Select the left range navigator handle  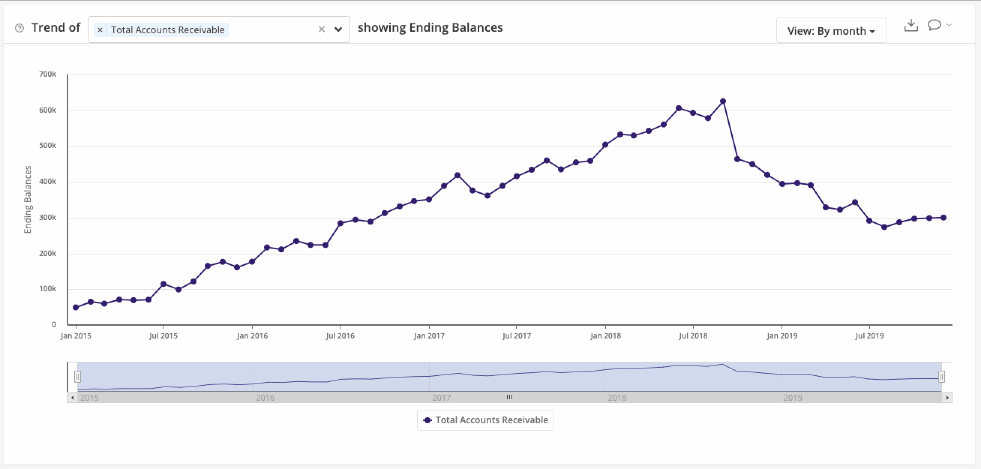coord(78,376)
